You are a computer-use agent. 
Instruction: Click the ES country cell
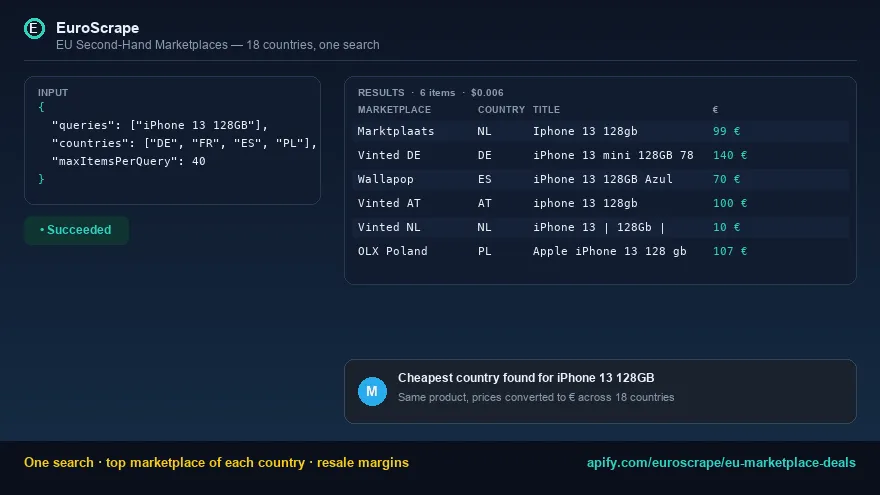pyautogui.click(x=484, y=180)
